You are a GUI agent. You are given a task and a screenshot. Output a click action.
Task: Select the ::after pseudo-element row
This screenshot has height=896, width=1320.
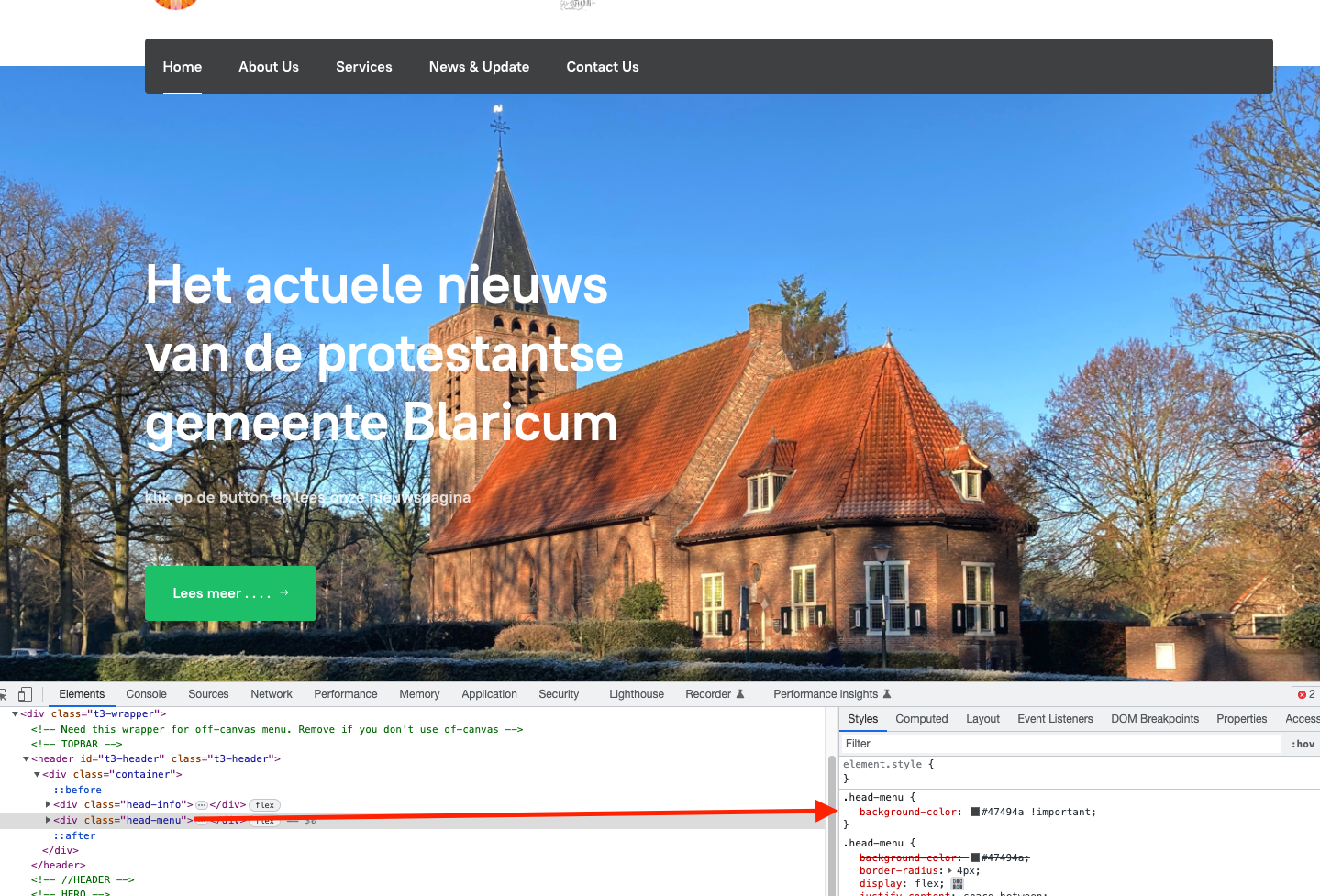tap(74, 835)
